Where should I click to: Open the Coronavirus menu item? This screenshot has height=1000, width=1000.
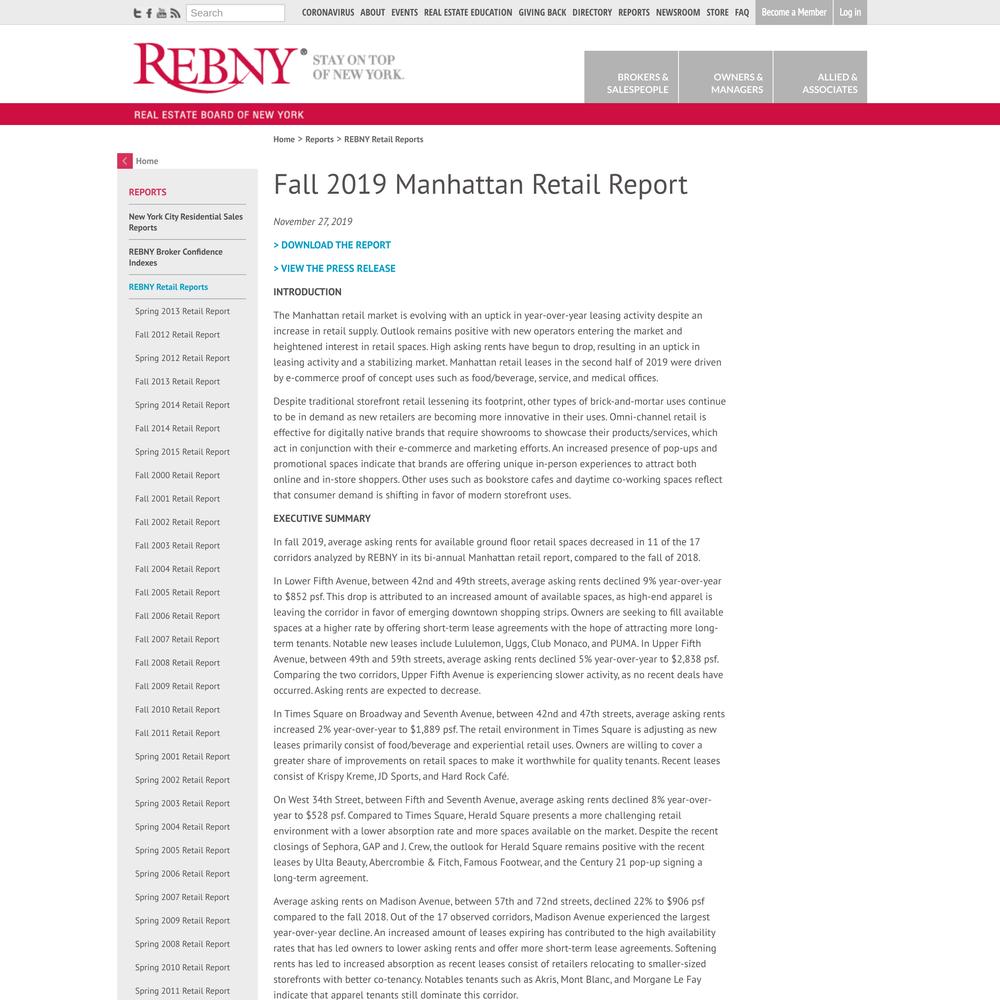(x=328, y=13)
